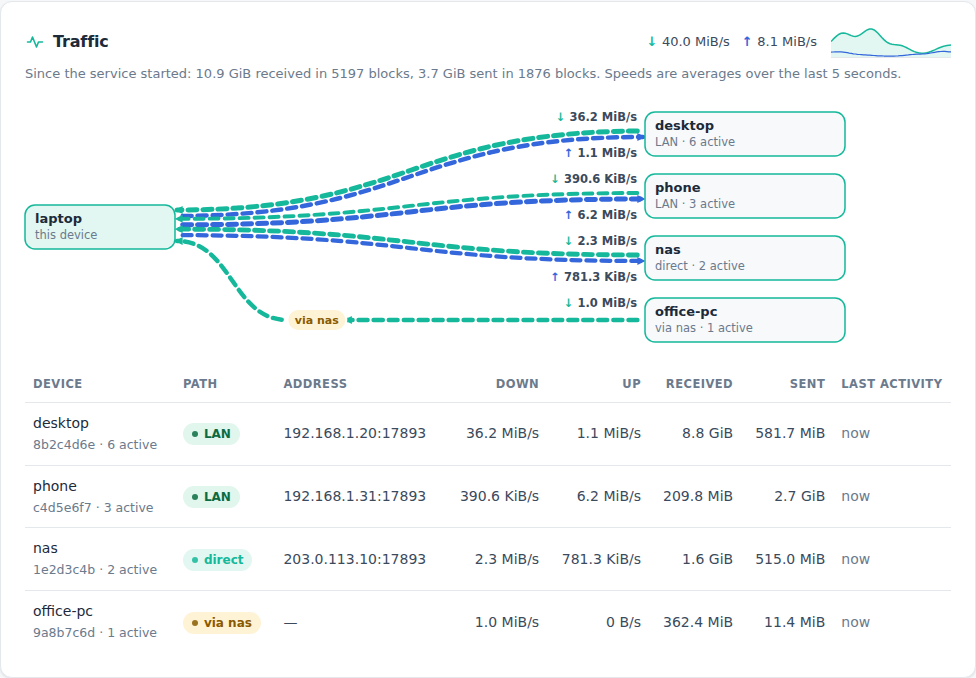Viewport: 976px width, 678px height.
Task: Select the laptop node in the diagram
Action: (100, 227)
